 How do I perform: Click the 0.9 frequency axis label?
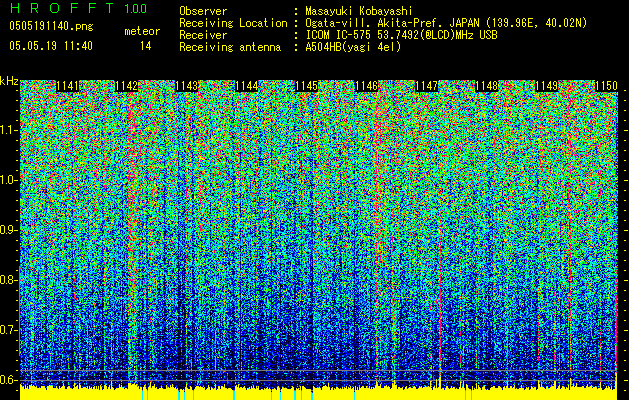[x=9, y=230]
